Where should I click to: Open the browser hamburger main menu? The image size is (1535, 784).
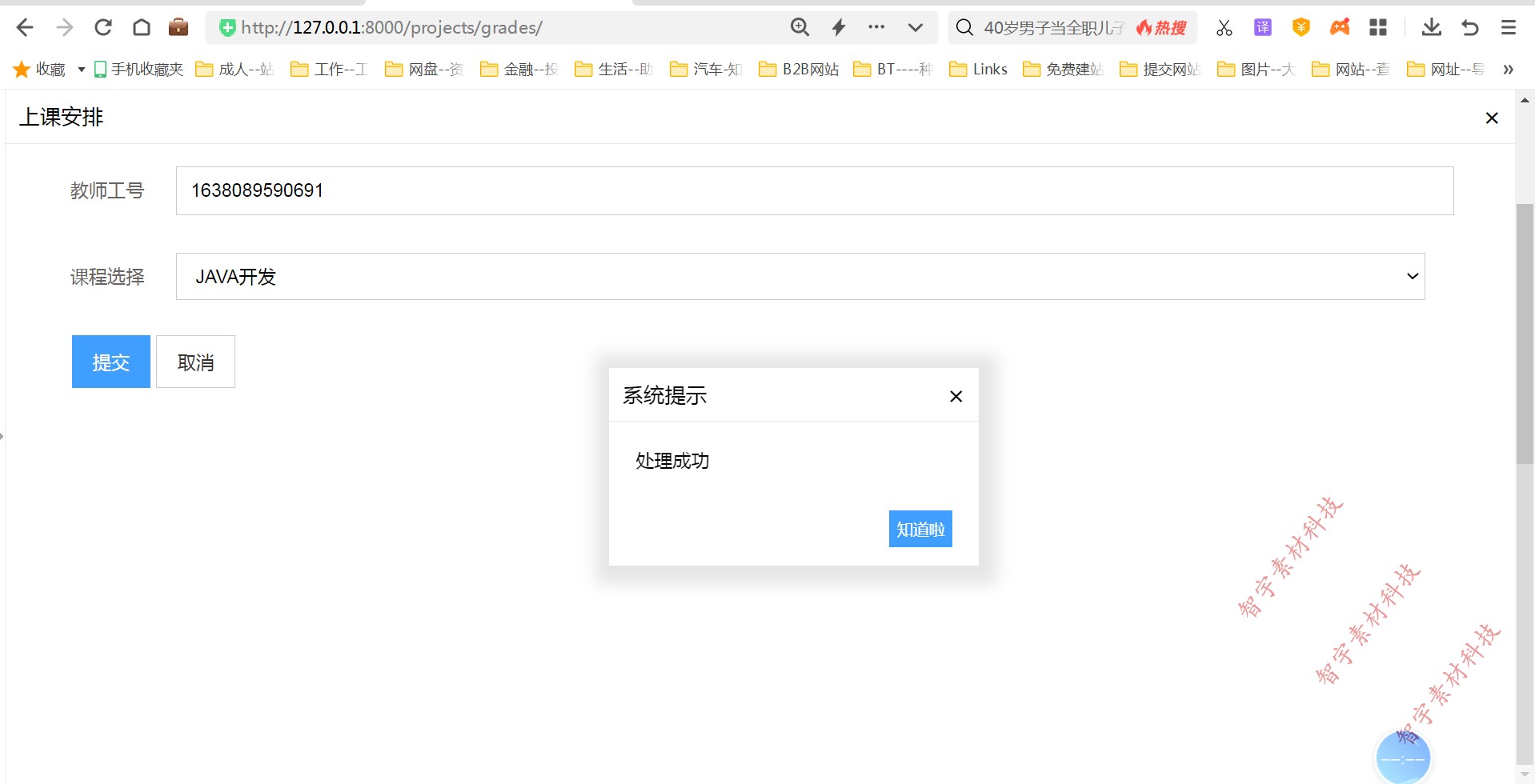pyautogui.click(x=1508, y=26)
